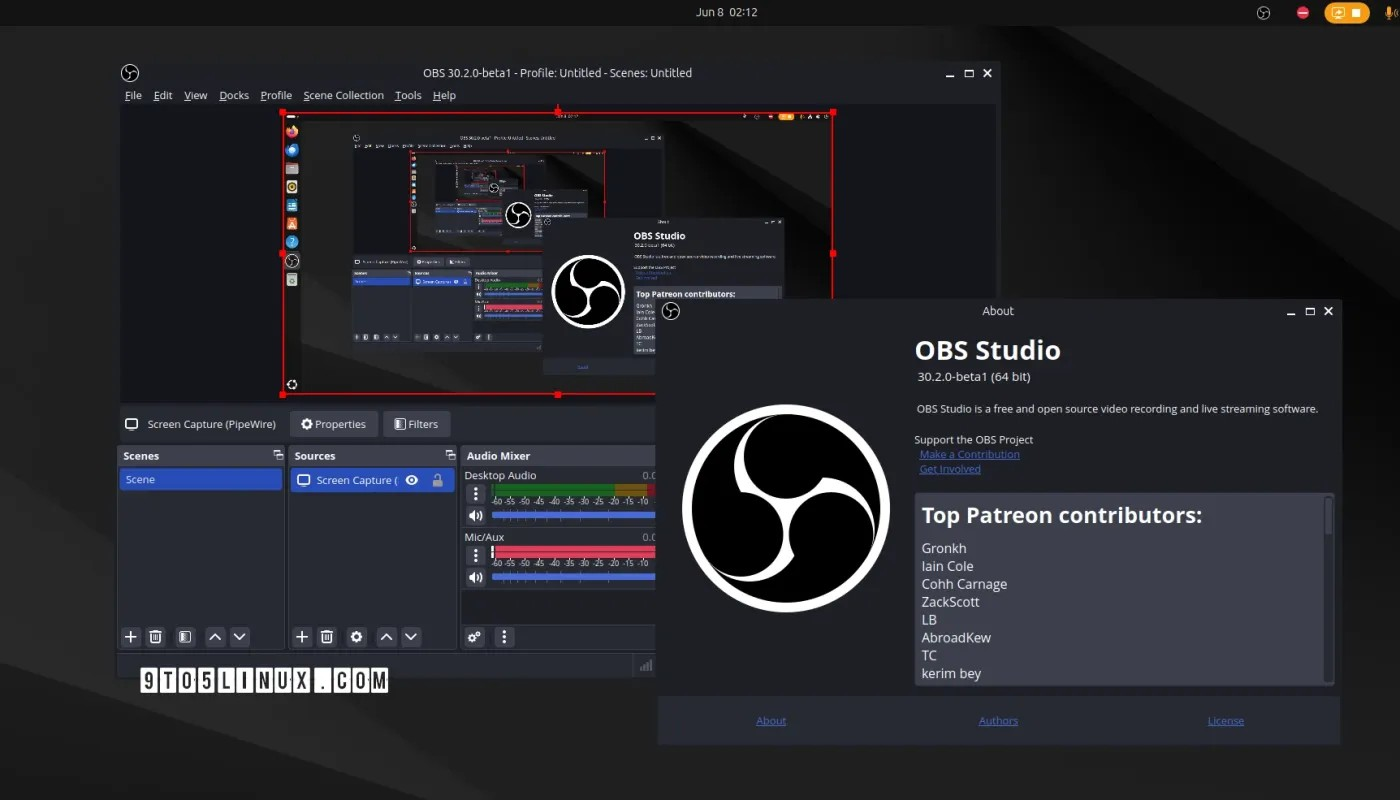The width and height of the screenshot is (1400, 800).
Task: Click the large OBS logo in About dialog
Action: click(786, 508)
